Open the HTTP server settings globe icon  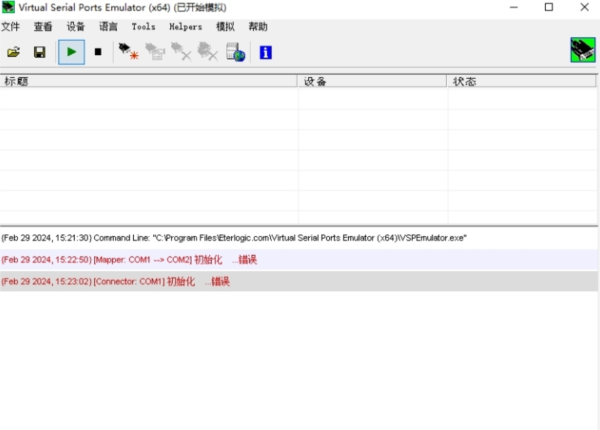tap(235, 52)
